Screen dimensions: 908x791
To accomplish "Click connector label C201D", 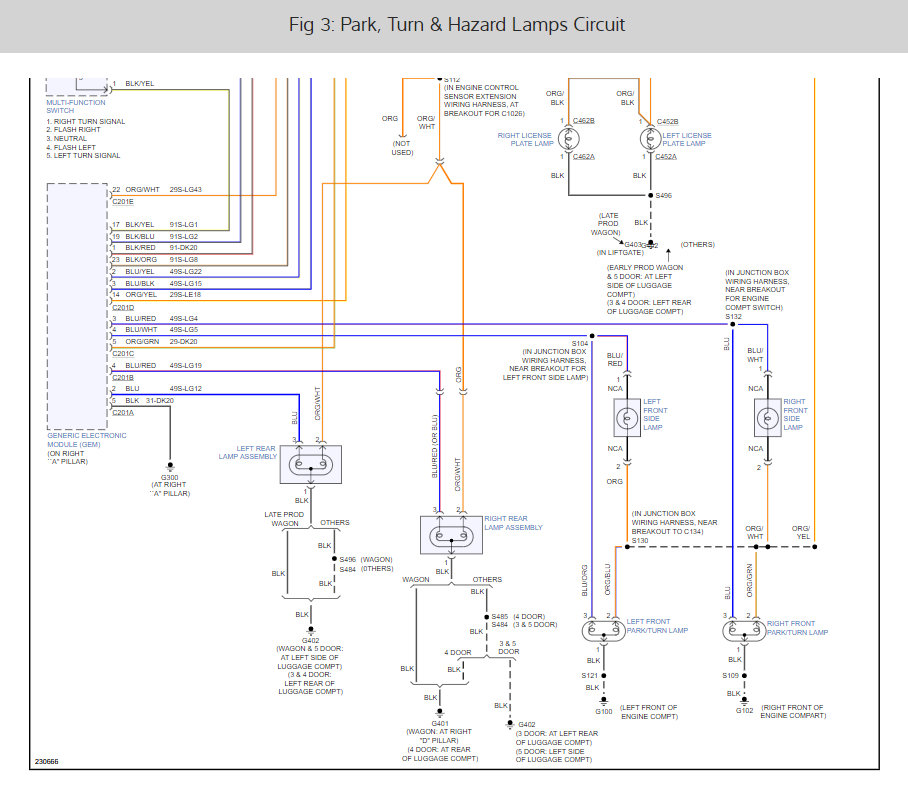I will coord(123,307).
